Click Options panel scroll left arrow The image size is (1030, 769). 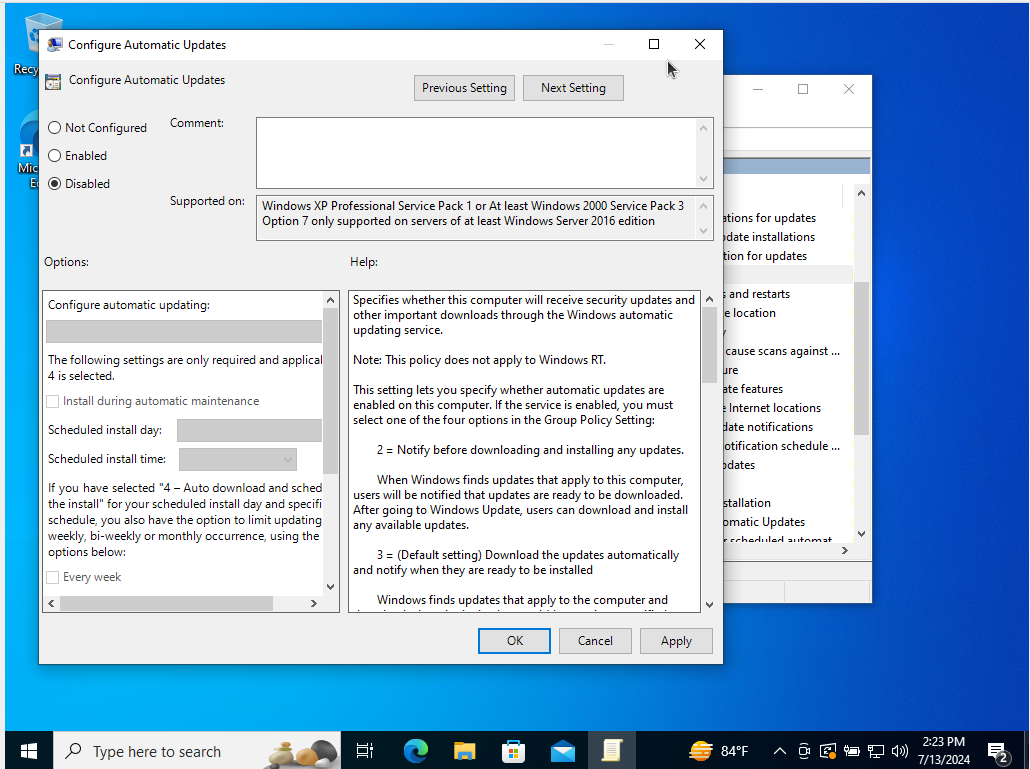tap(52, 603)
